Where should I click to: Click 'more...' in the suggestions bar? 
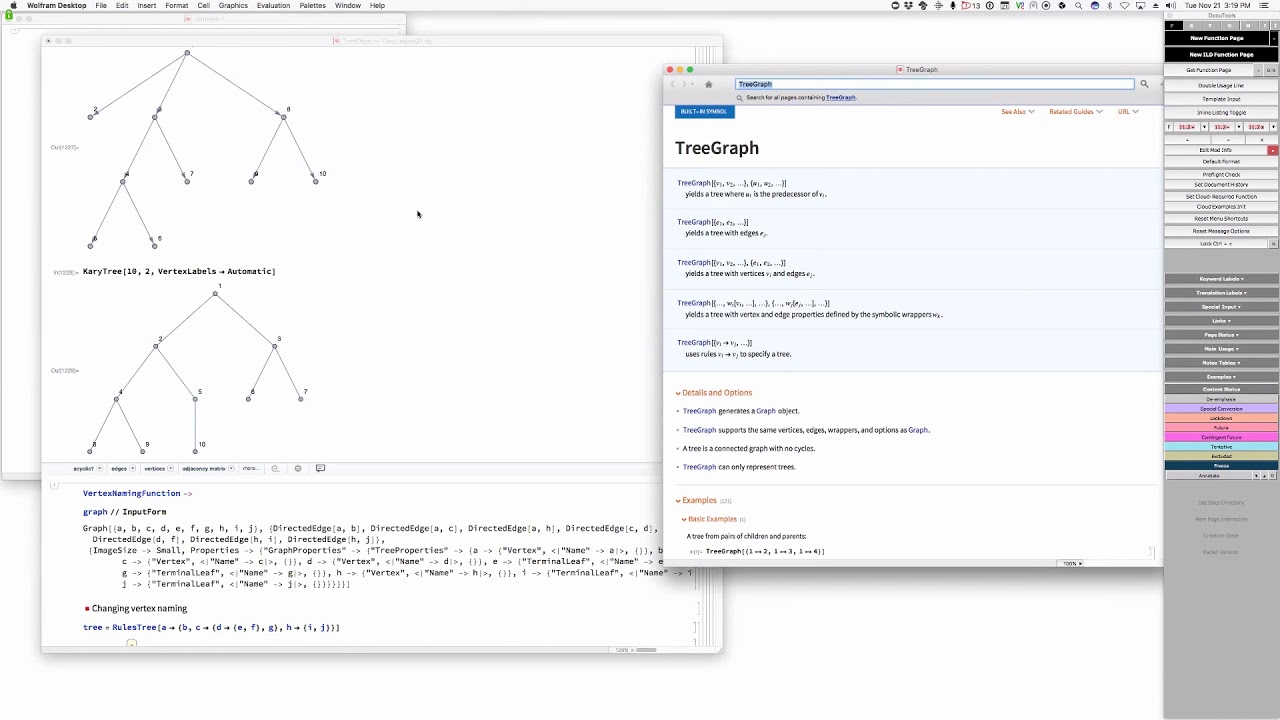(x=251, y=468)
